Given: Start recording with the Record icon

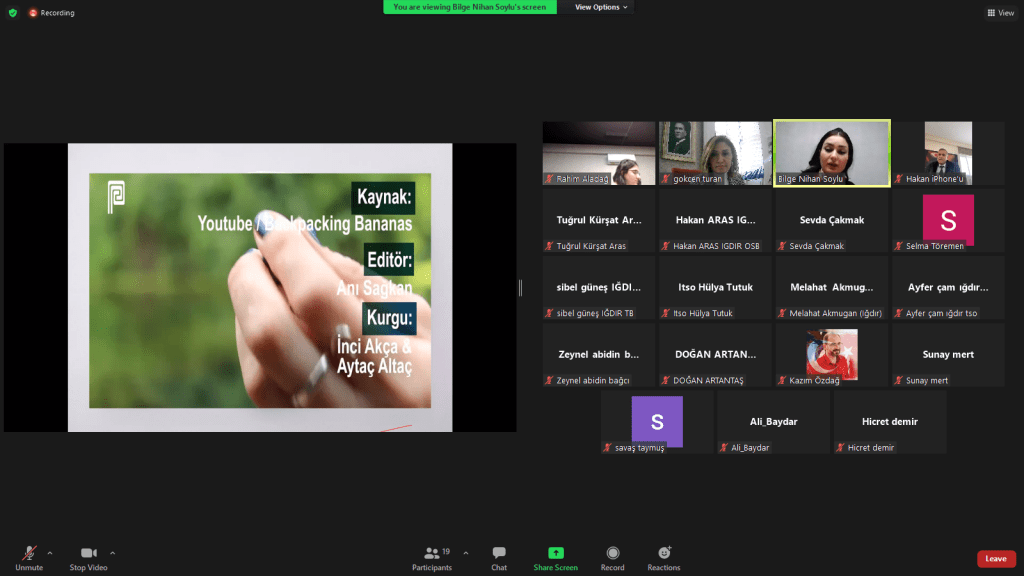Looking at the screenshot, I should coord(612,553).
